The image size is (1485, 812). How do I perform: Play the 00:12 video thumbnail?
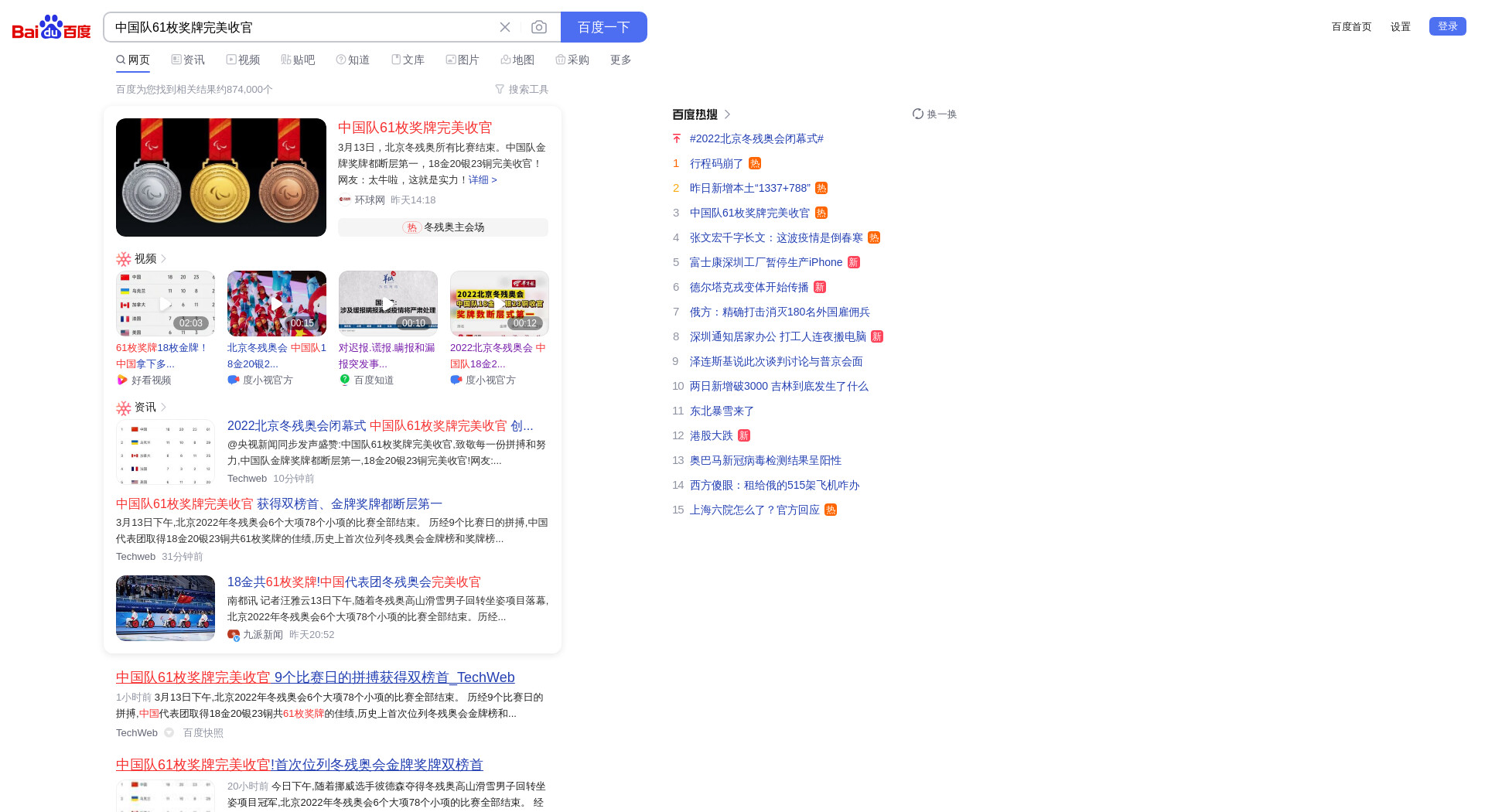500,303
